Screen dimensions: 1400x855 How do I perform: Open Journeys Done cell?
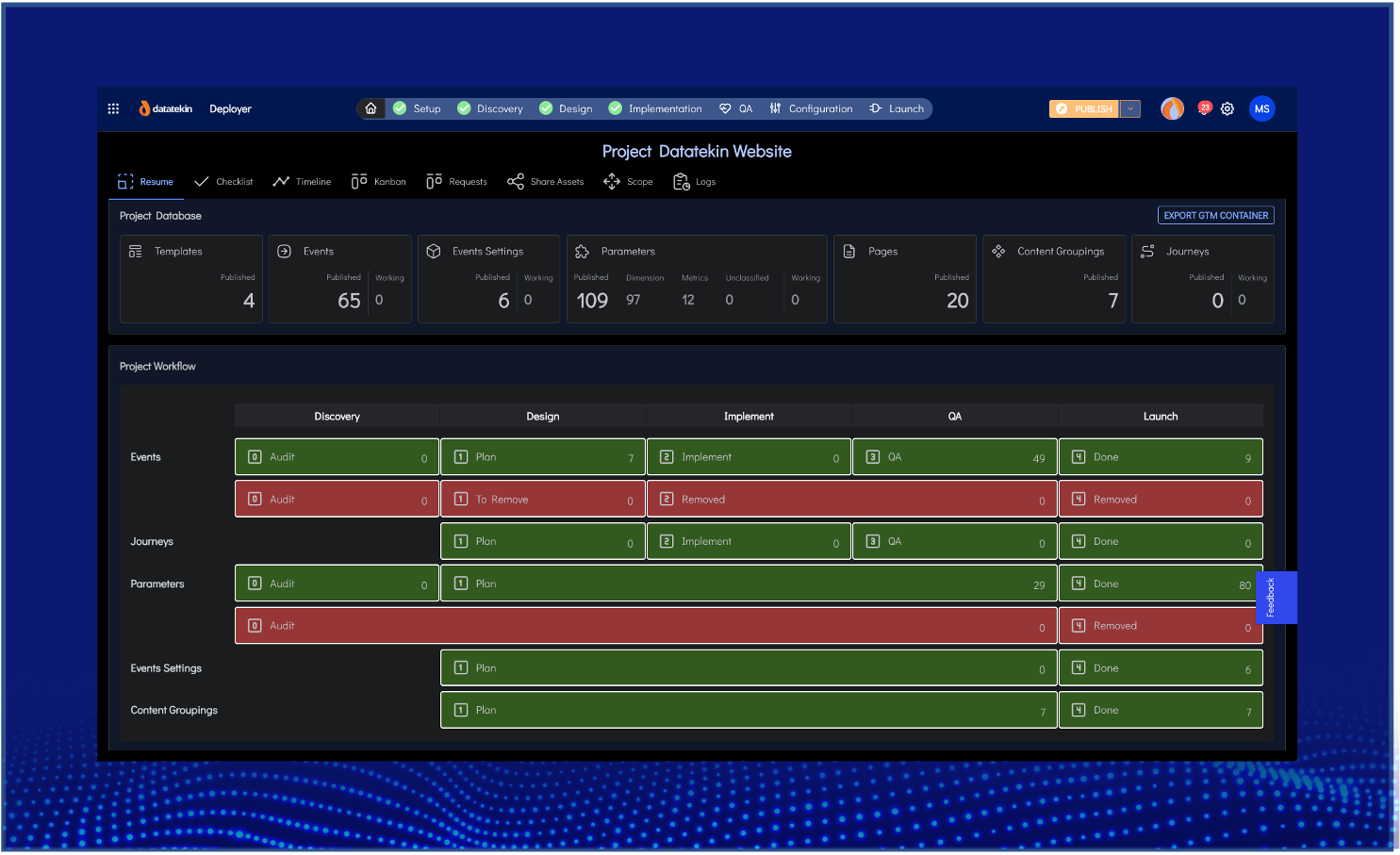(1161, 541)
